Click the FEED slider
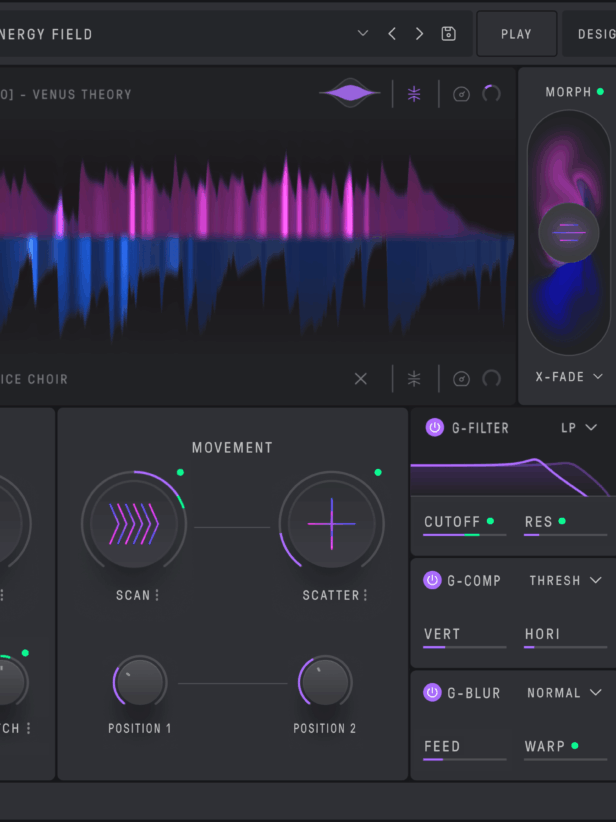 464,759
